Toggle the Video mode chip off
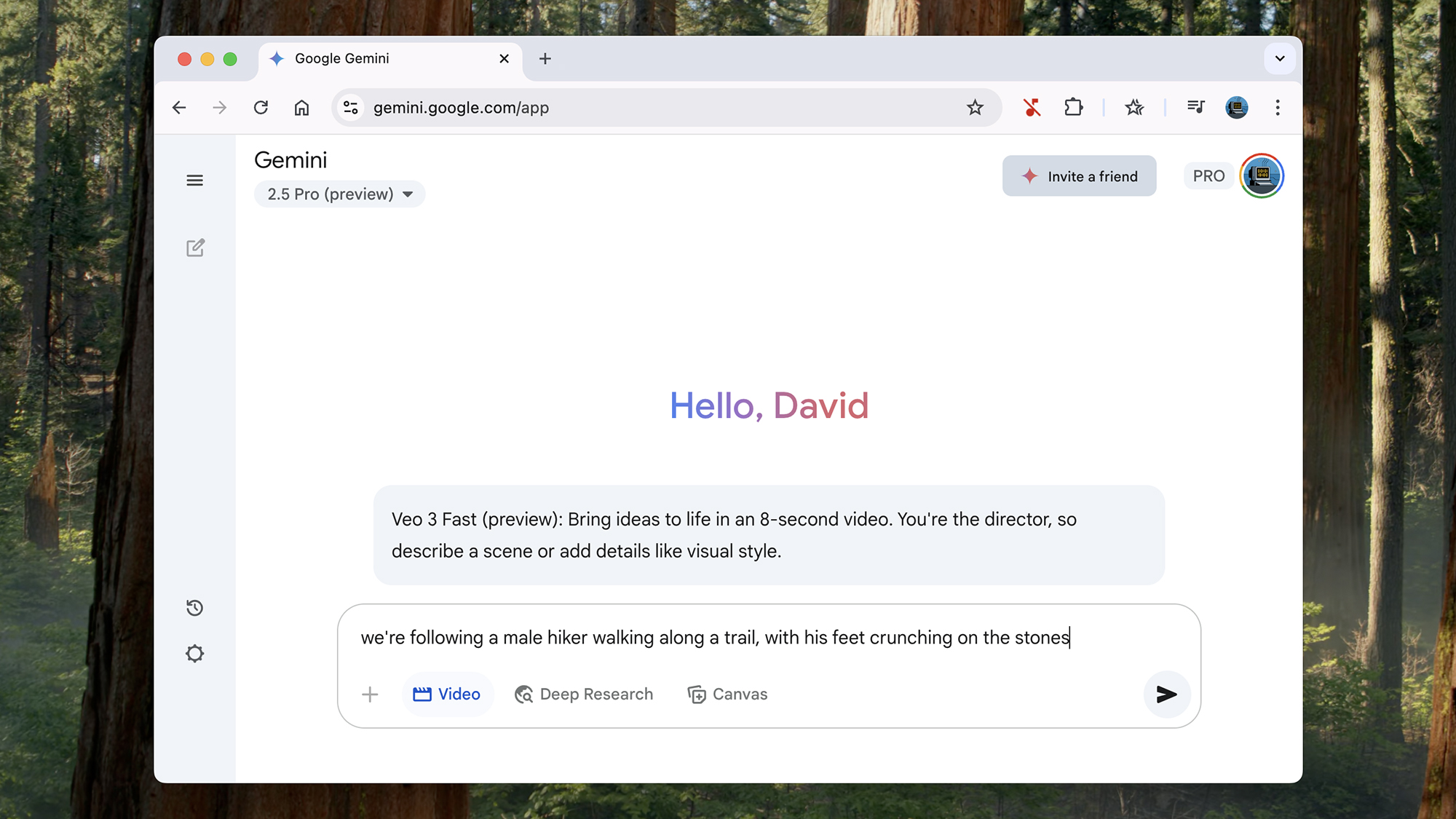This screenshot has height=819, width=1456. click(447, 695)
